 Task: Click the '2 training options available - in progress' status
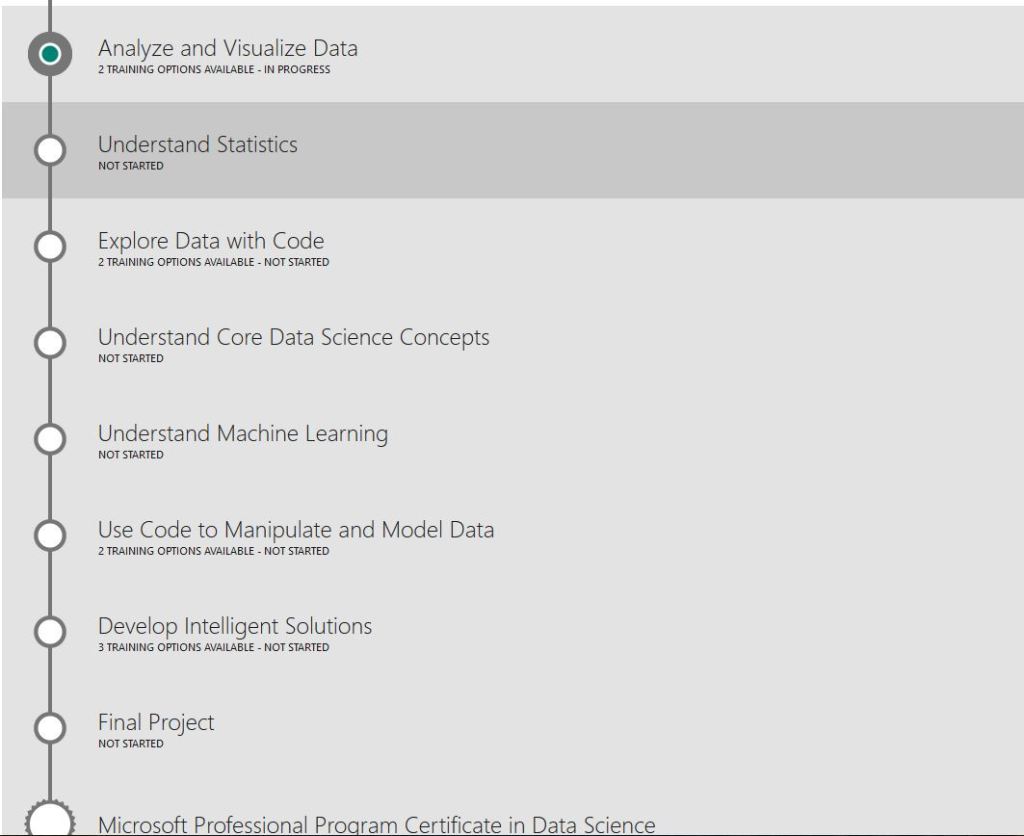coord(213,70)
